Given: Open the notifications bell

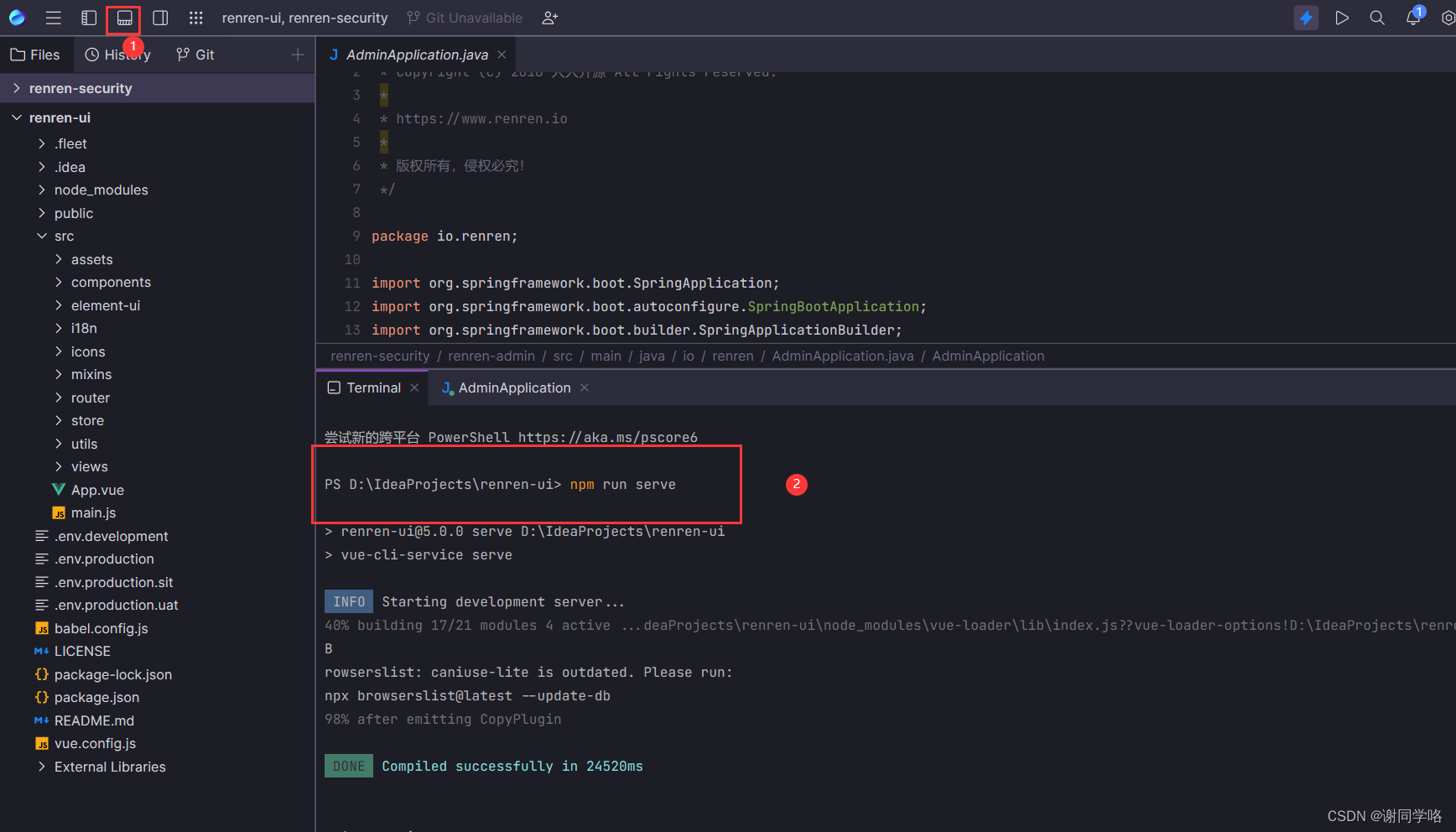Looking at the screenshot, I should [x=1413, y=18].
